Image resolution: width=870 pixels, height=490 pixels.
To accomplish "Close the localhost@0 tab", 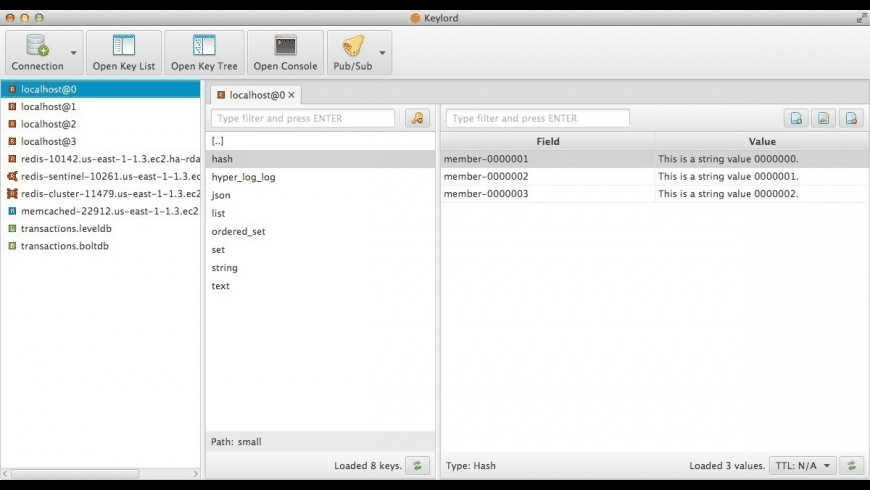I will [292, 95].
